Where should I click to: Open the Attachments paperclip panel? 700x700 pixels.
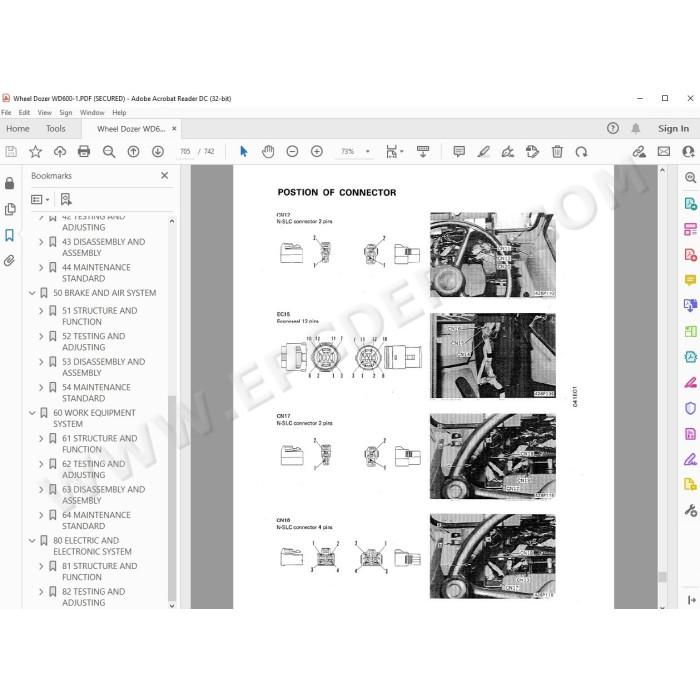pyautogui.click(x=9, y=261)
